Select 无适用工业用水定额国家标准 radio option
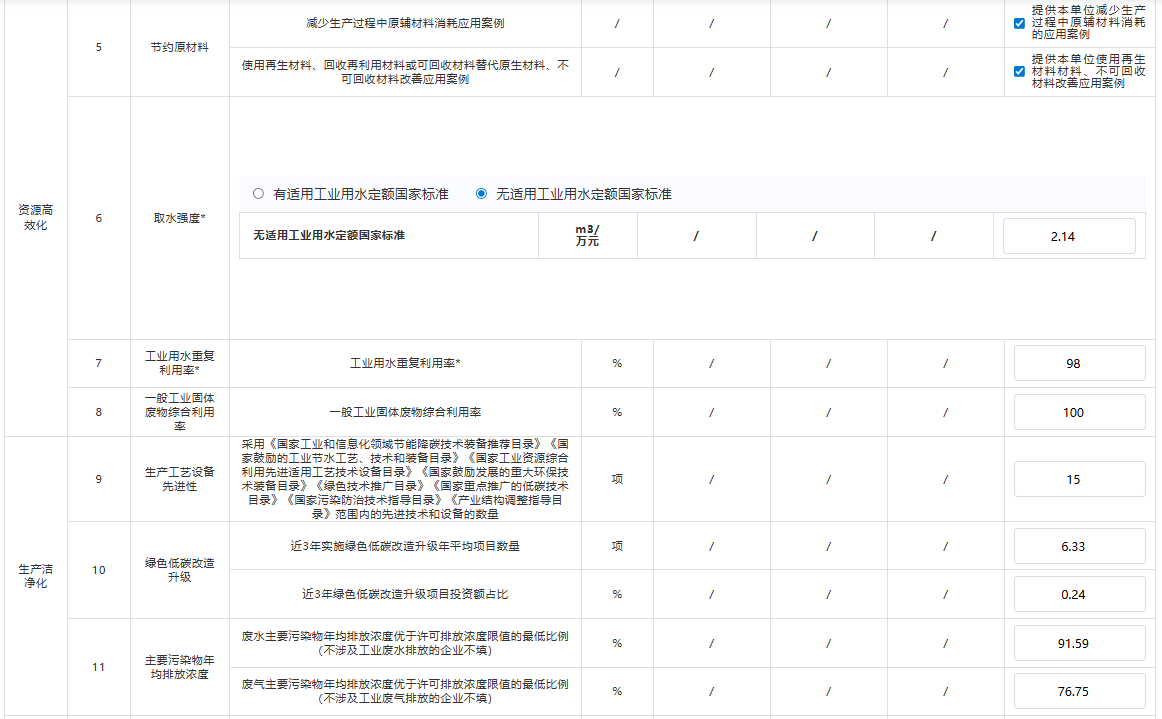This screenshot has height=719, width=1162. [481, 194]
